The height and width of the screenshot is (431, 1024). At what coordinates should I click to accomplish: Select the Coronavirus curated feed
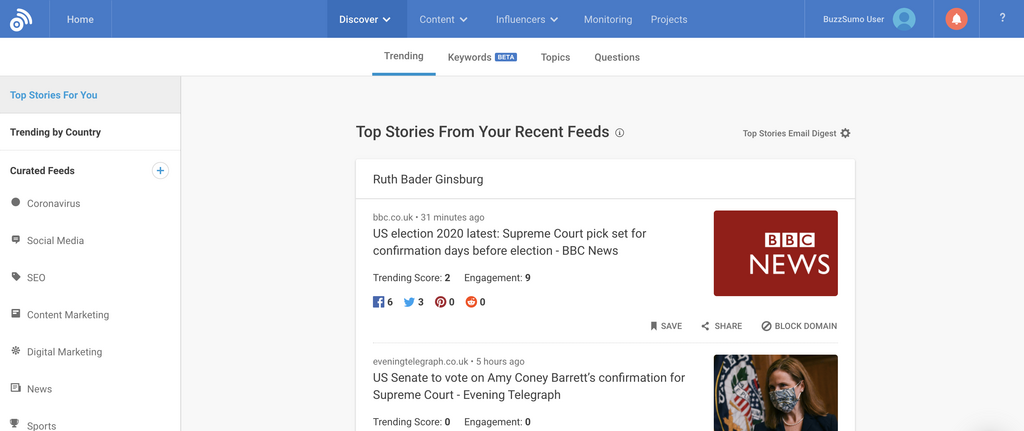pyautogui.click(x=53, y=204)
